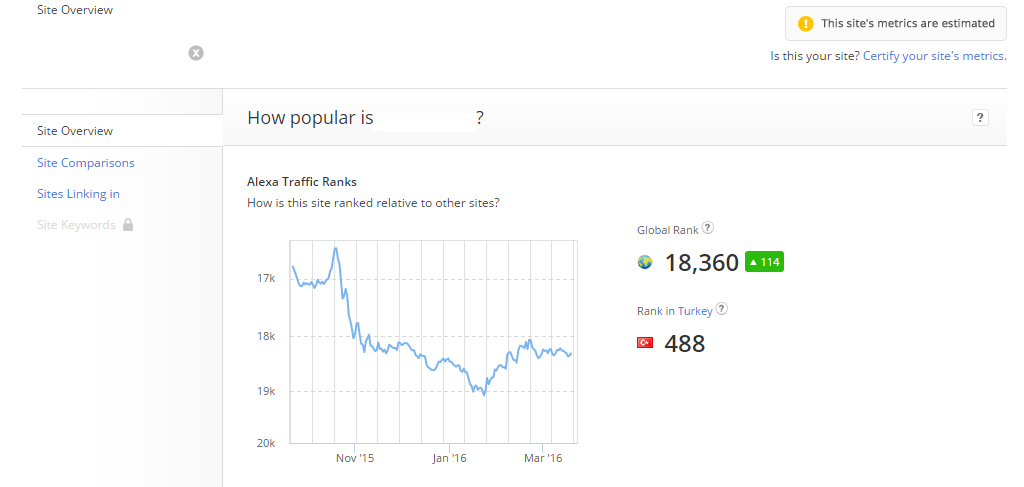
Task: Click the green 114 rank change badge
Action: coord(764,262)
